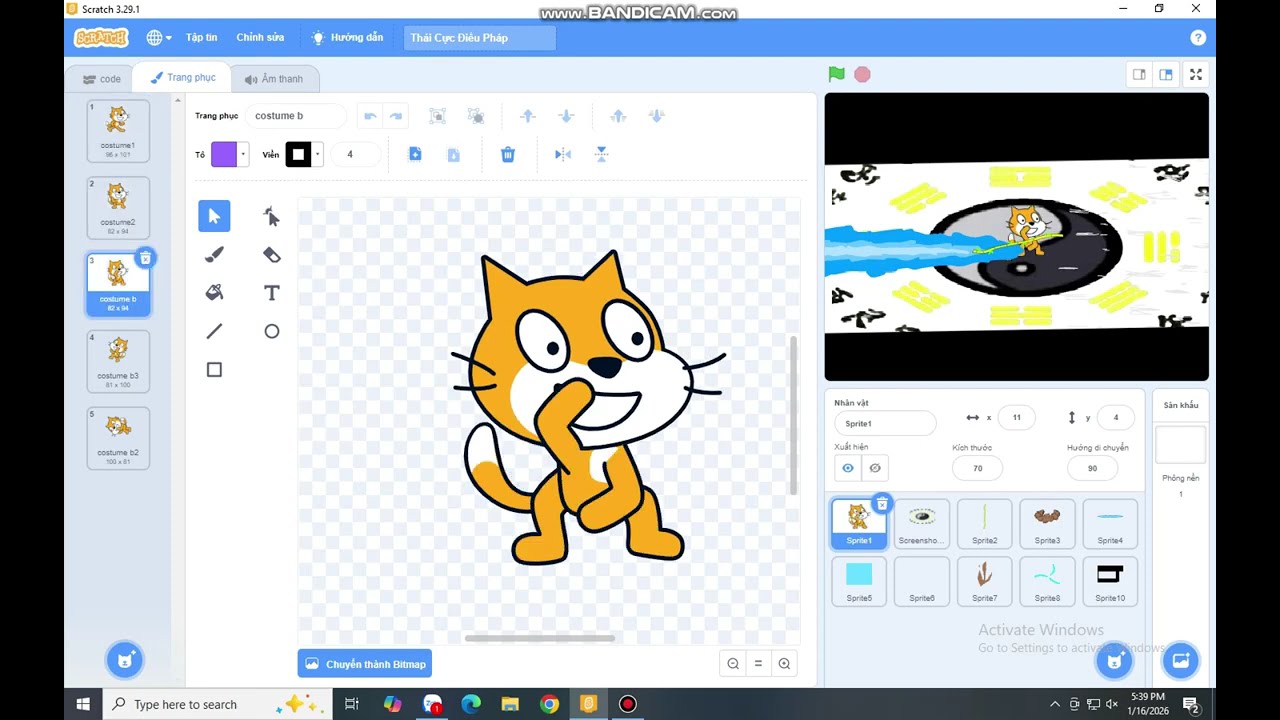Select the arrow Select tool
The width and height of the screenshot is (1280, 720).
point(214,216)
